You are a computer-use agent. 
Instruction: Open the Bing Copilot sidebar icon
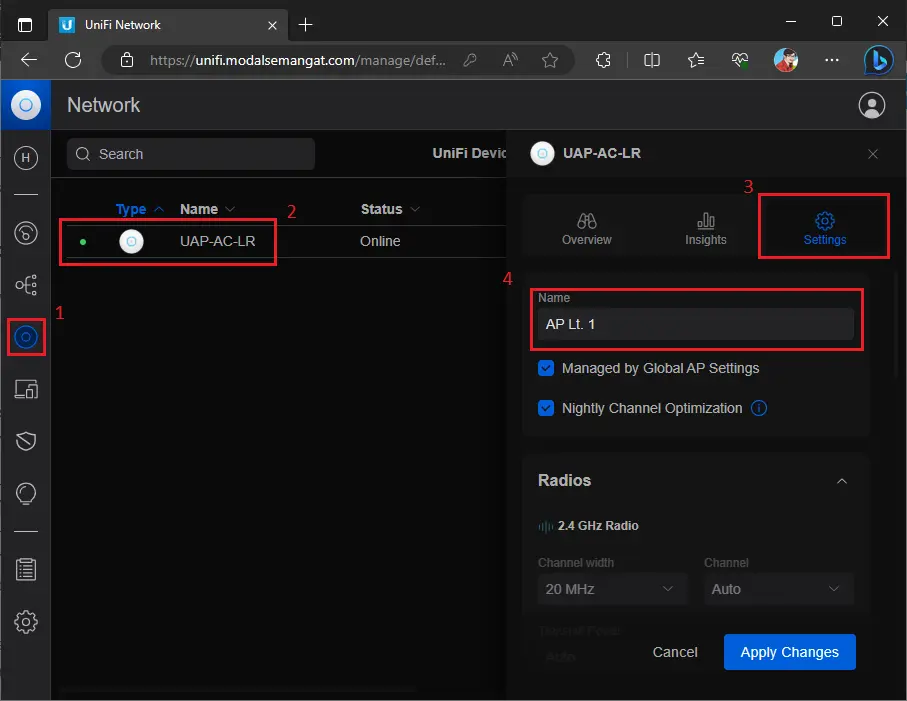(x=879, y=60)
